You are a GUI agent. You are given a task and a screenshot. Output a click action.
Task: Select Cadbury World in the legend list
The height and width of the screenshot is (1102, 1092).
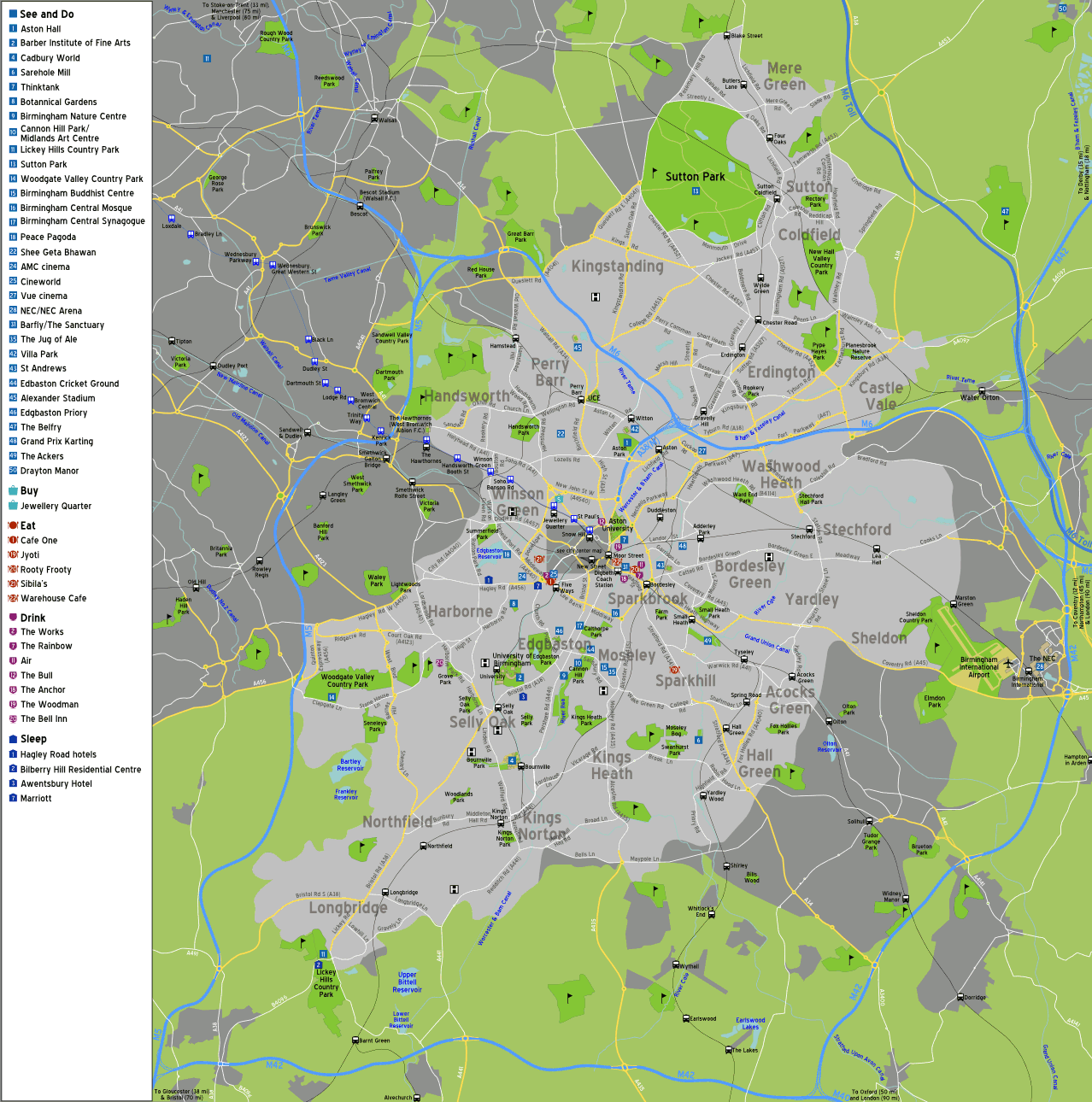point(50,58)
